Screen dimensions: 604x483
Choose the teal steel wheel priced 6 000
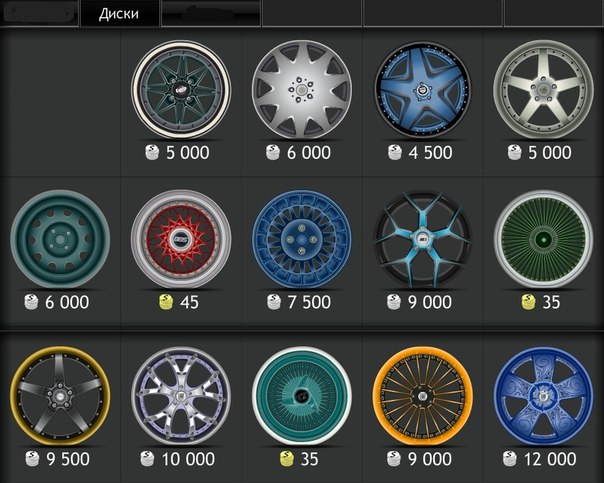pos(60,239)
